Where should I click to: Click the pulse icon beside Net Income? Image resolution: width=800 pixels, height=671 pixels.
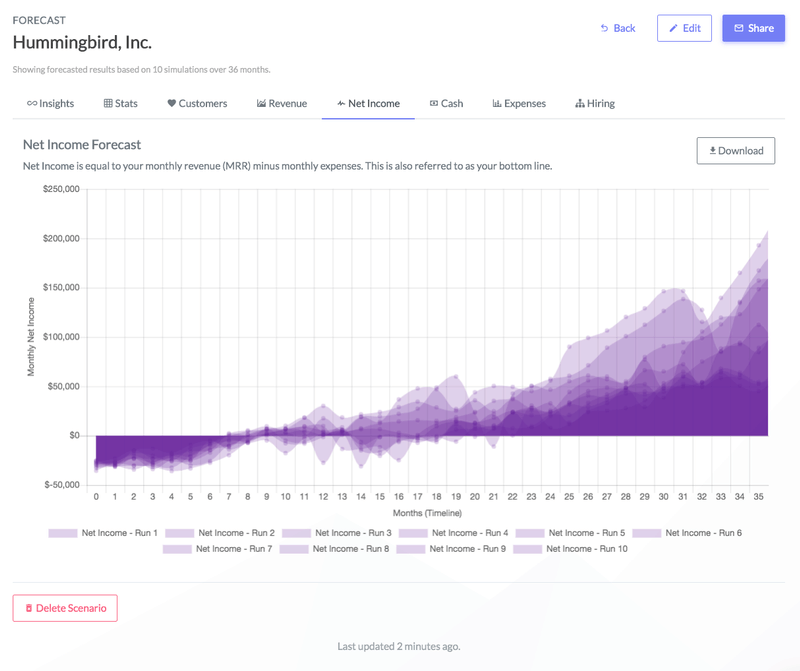(x=341, y=104)
